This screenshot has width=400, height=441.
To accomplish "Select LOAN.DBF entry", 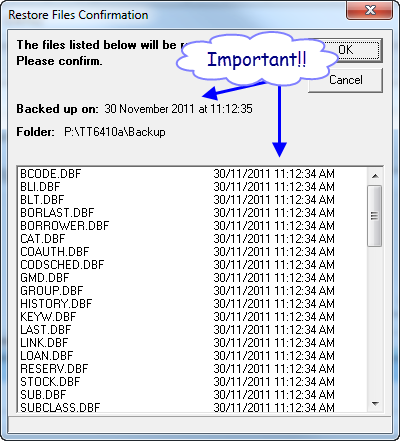I will click(x=193, y=356).
